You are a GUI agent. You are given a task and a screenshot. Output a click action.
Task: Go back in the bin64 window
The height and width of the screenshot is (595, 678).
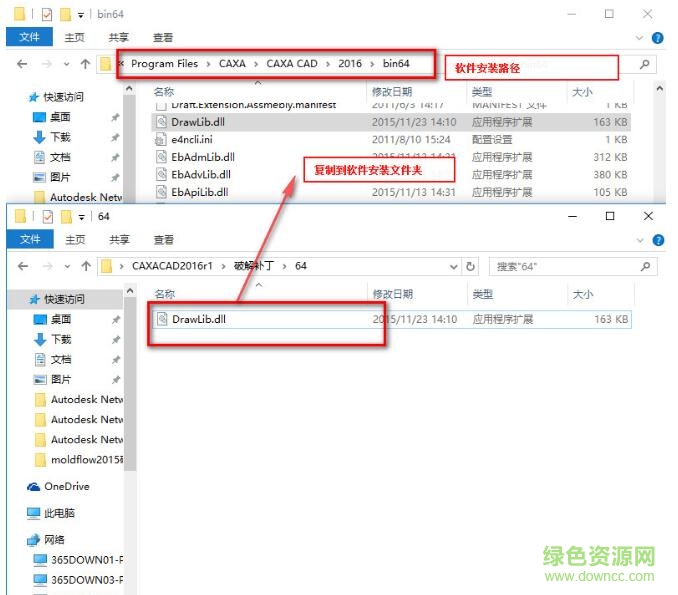click(22, 64)
